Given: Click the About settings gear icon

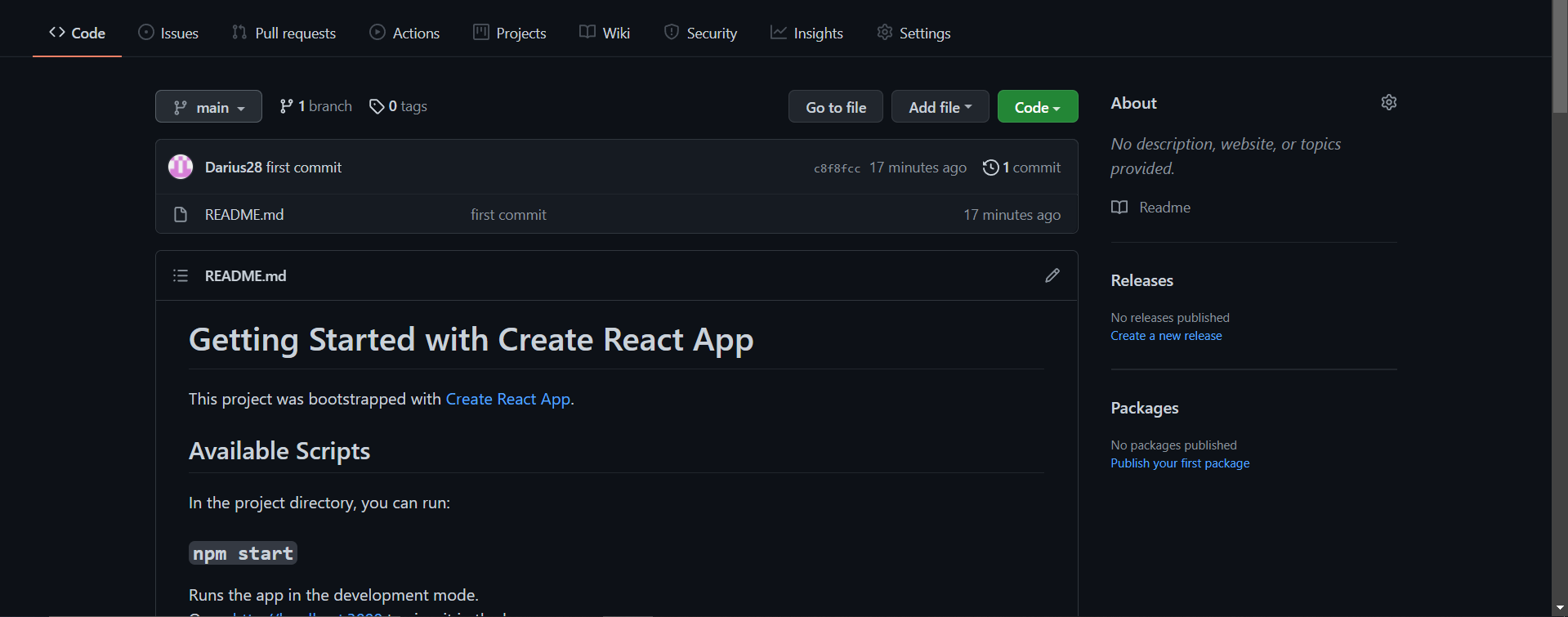Looking at the screenshot, I should 1389,102.
